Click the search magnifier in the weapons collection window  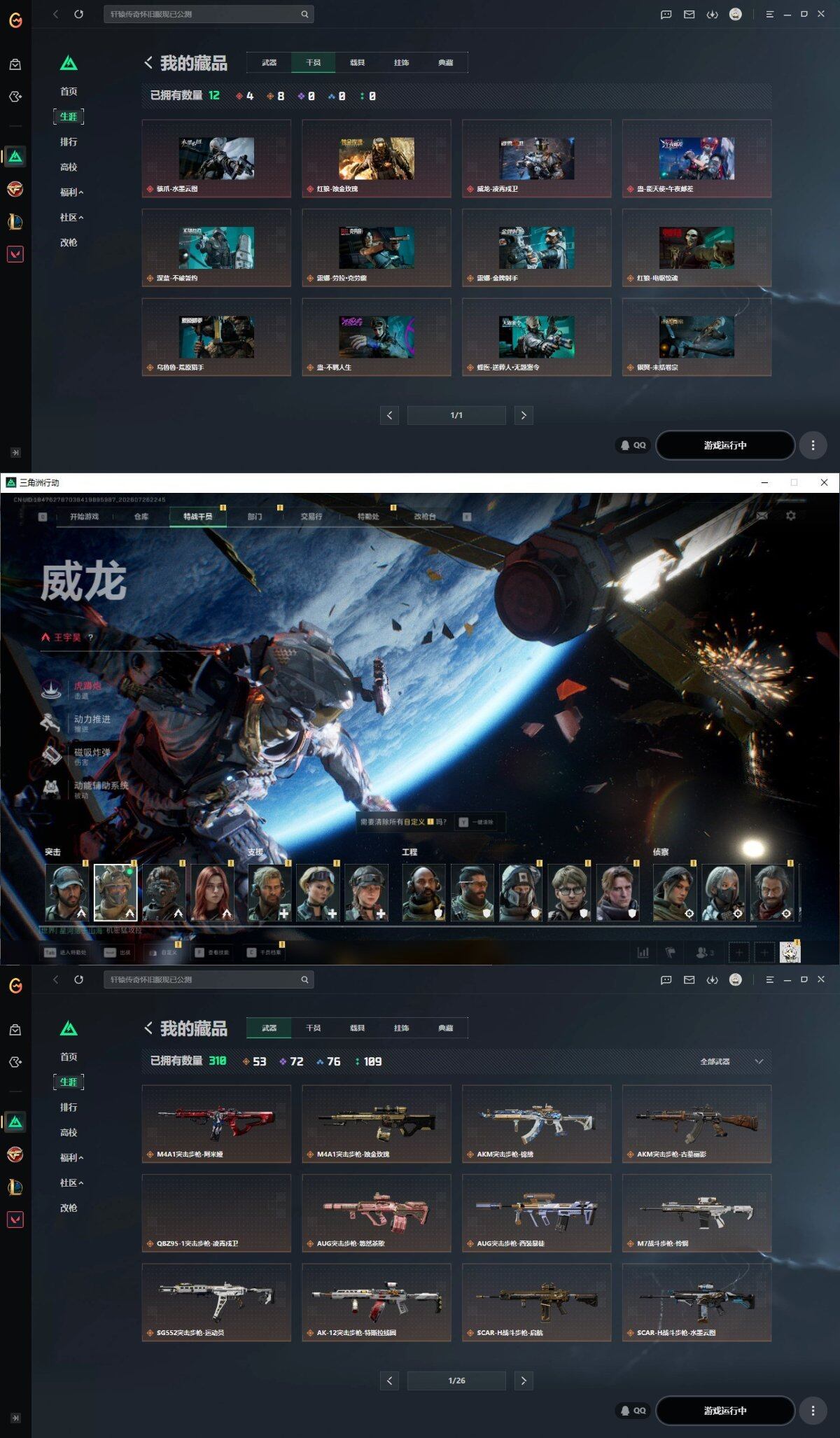coord(304,979)
